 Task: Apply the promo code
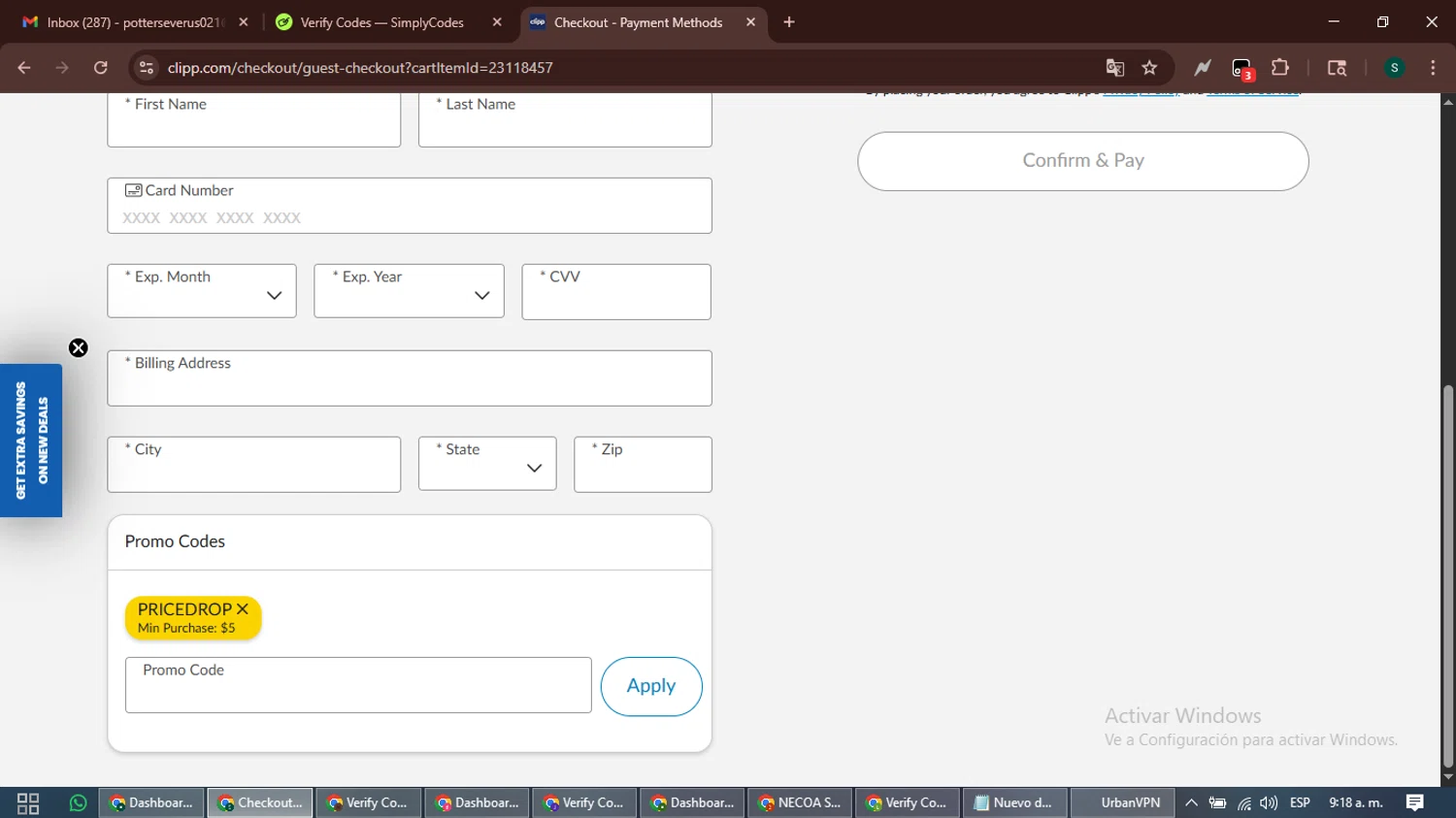coord(651,686)
